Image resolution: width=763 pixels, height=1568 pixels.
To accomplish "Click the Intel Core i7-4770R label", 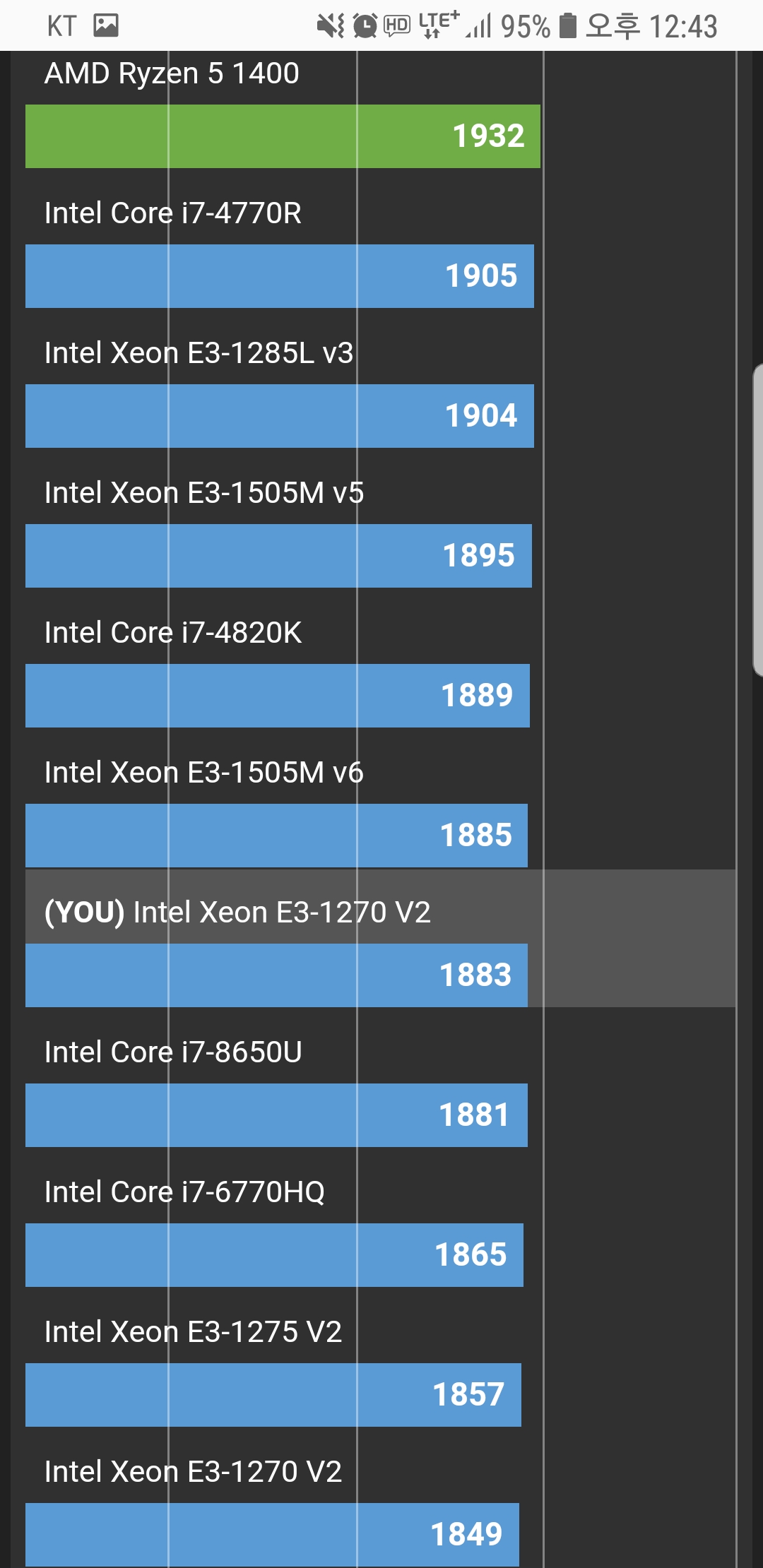I will 173,213.
